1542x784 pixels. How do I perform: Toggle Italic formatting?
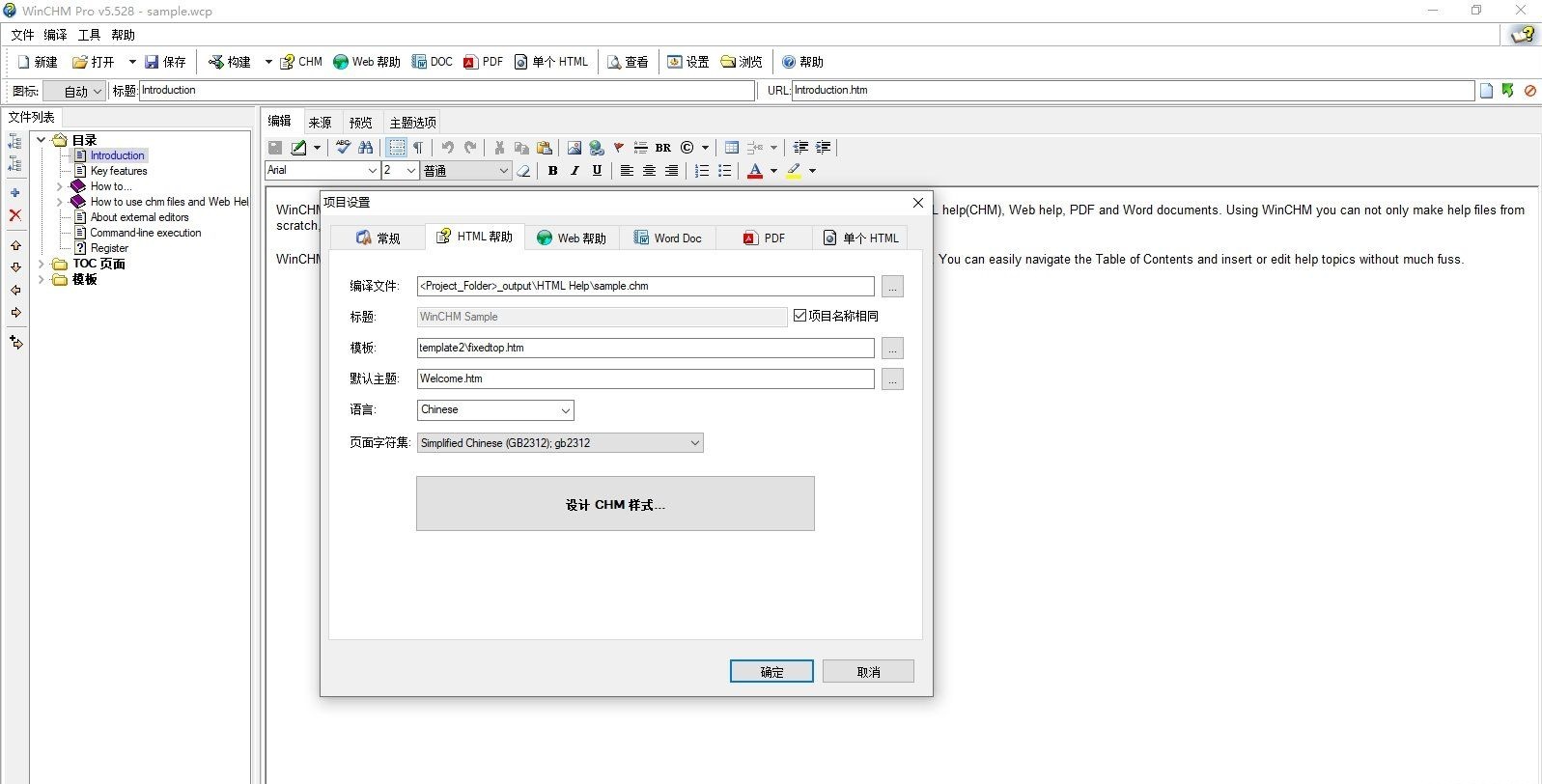pyautogui.click(x=575, y=171)
